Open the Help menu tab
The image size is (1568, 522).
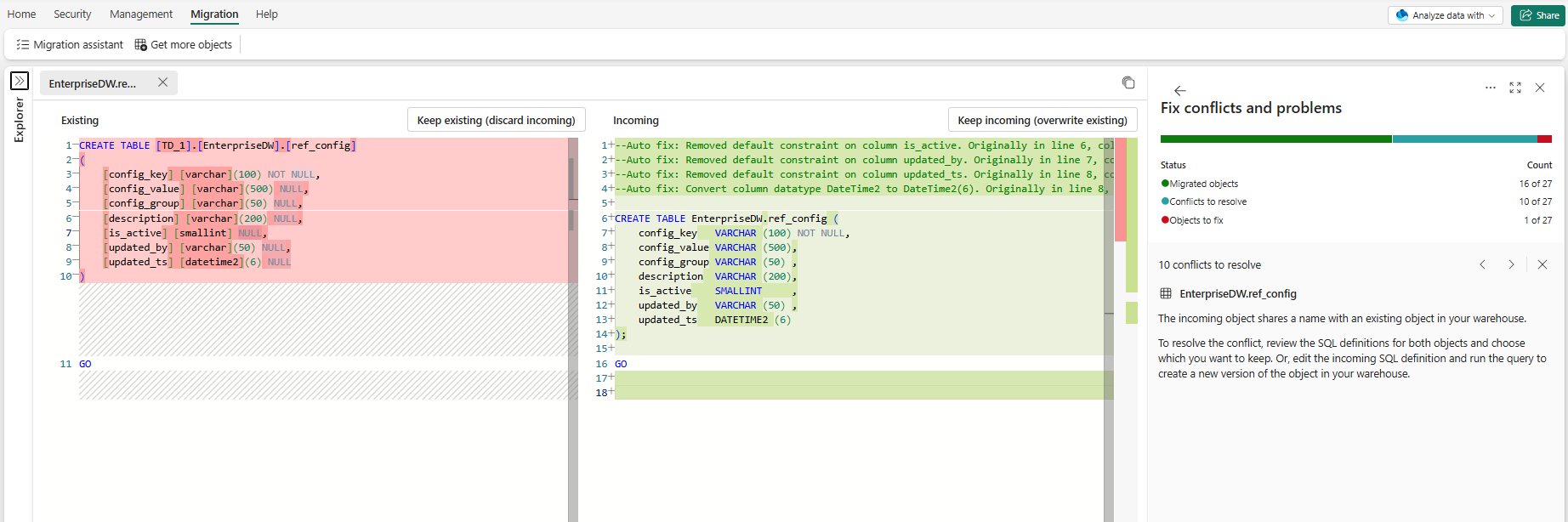coord(267,14)
